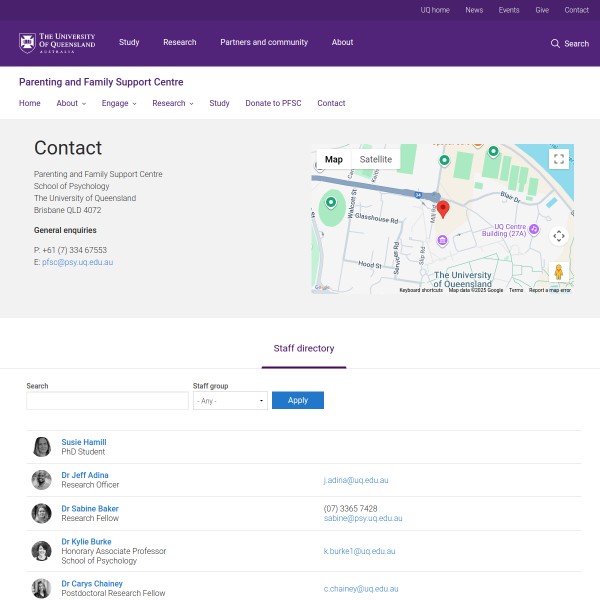Viewport: 600px width, 600px height.
Task: Click the Search magnifier icon
Action: tap(556, 44)
